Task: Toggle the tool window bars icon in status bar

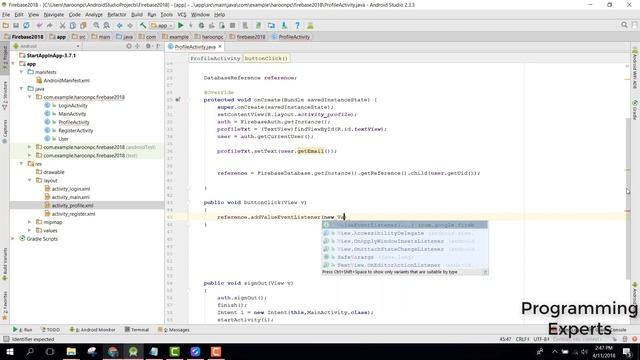Action: [x=6, y=339]
